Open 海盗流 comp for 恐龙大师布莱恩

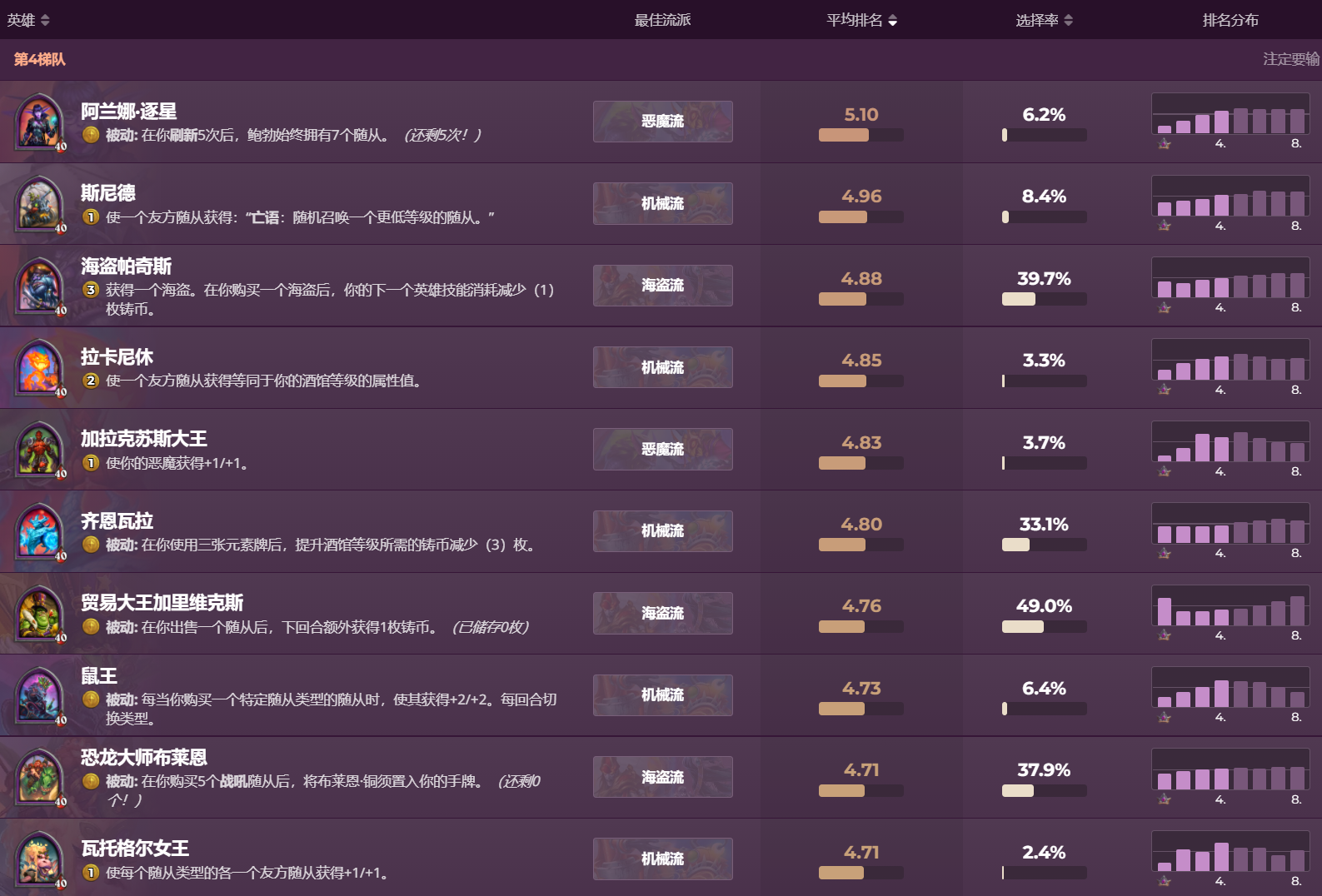(663, 777)
